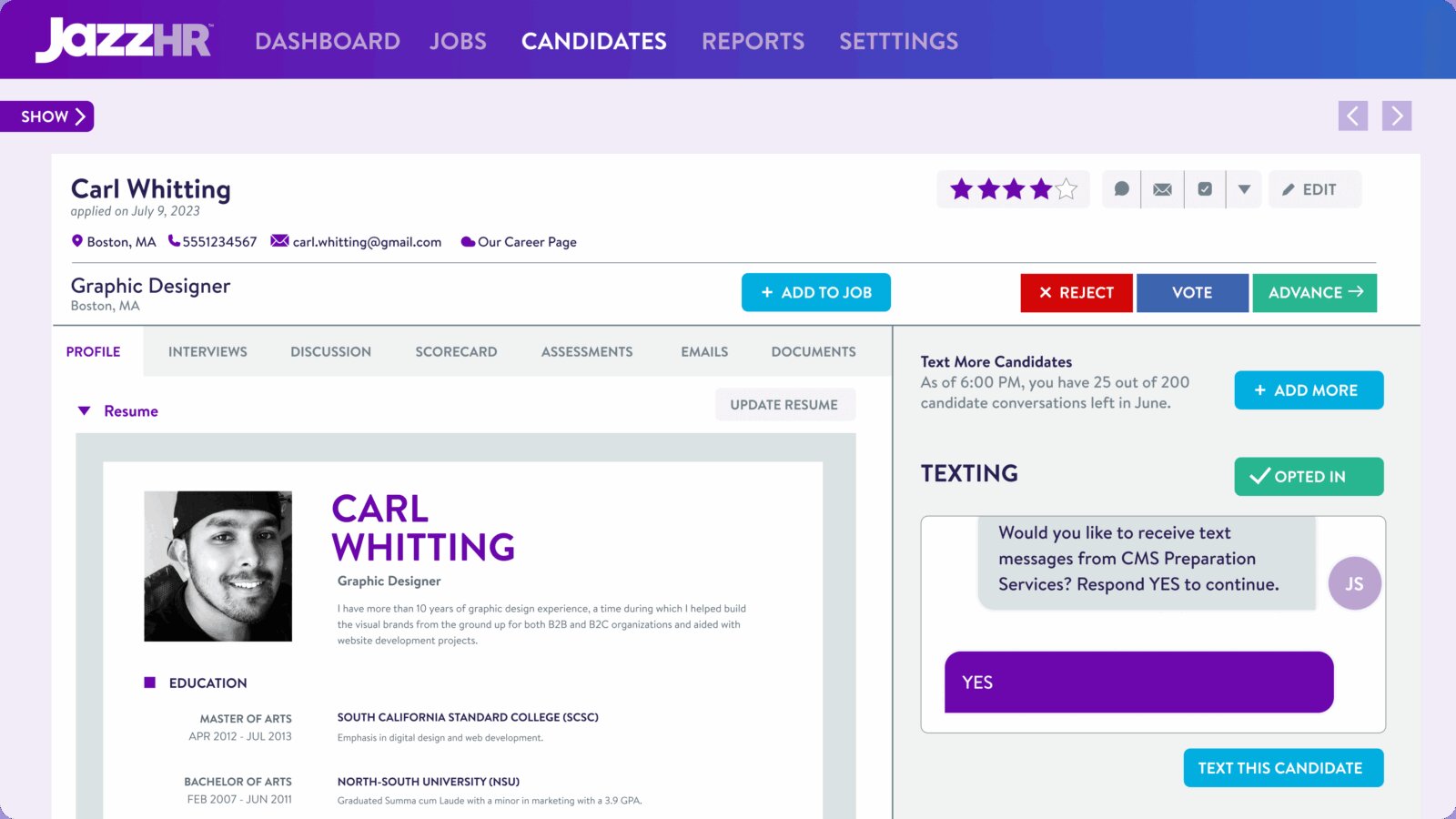The width and height of the screenshot is (1456, 819).
Task: Click the resume profile photo
Action: 218,566
